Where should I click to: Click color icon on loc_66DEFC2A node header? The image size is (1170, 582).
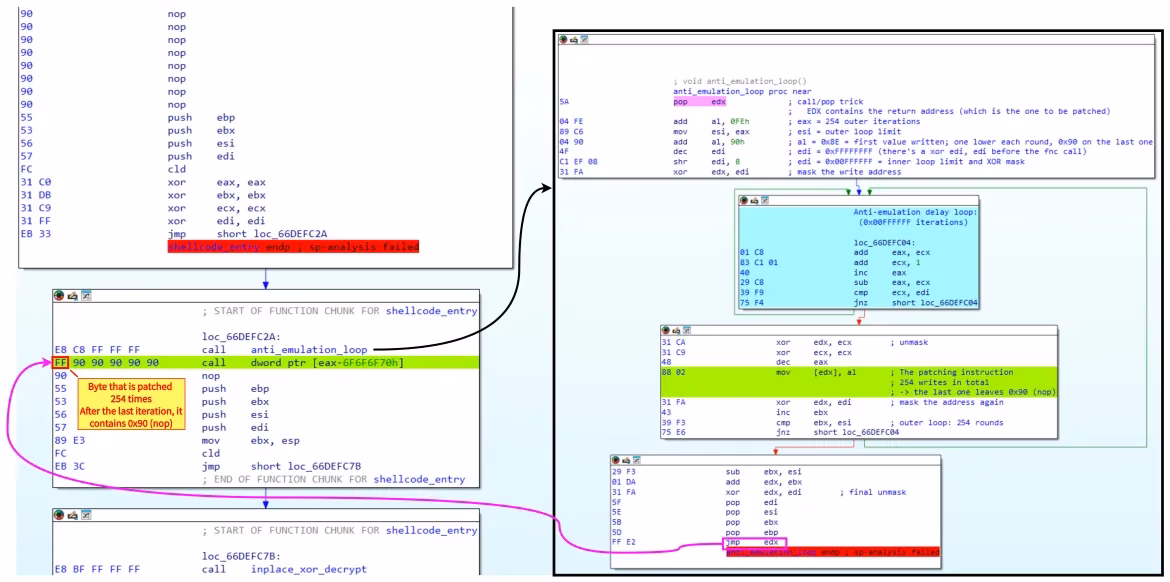pyautogui.click(x=59, y=296)
